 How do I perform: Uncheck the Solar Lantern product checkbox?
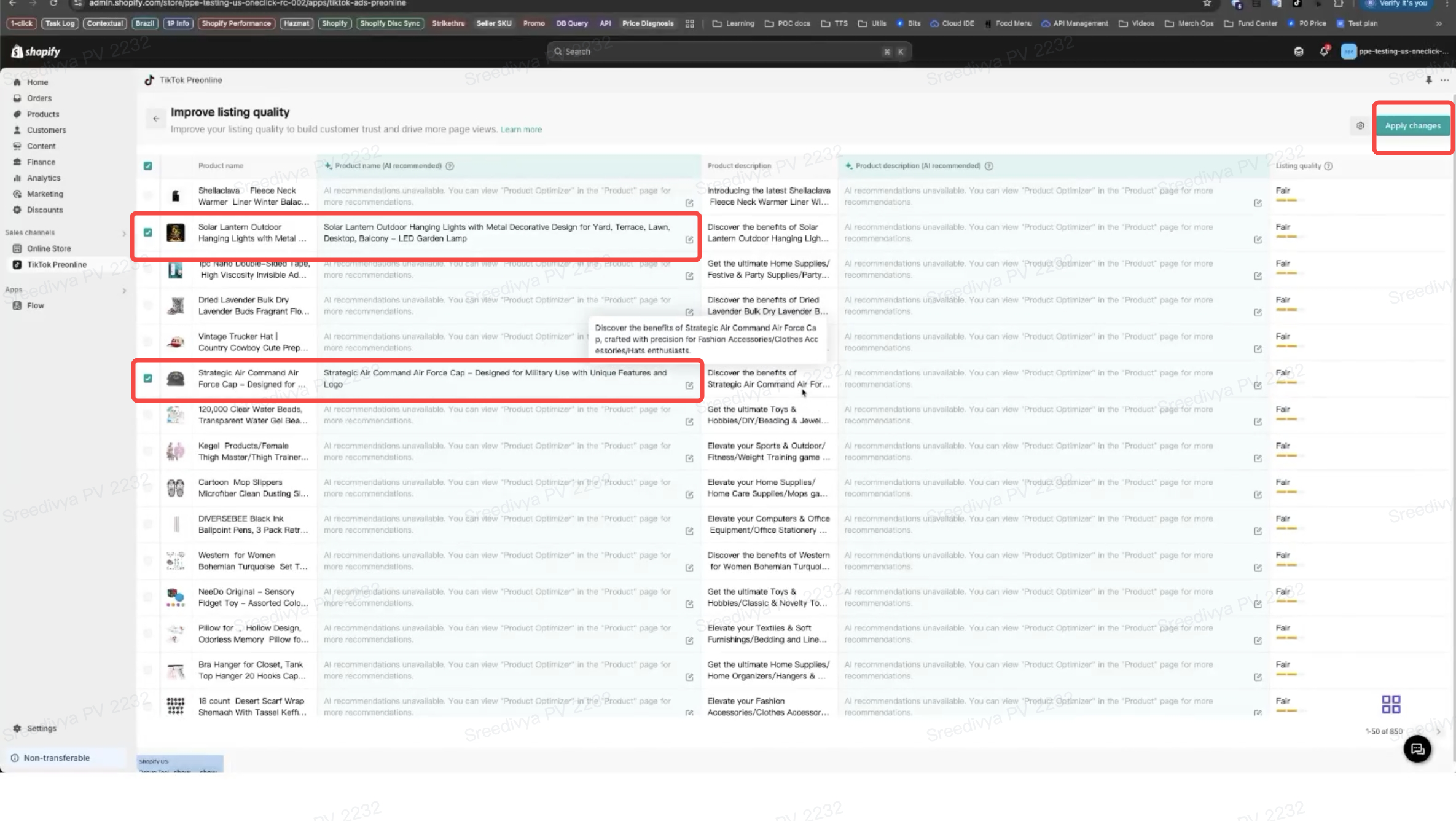148,232
